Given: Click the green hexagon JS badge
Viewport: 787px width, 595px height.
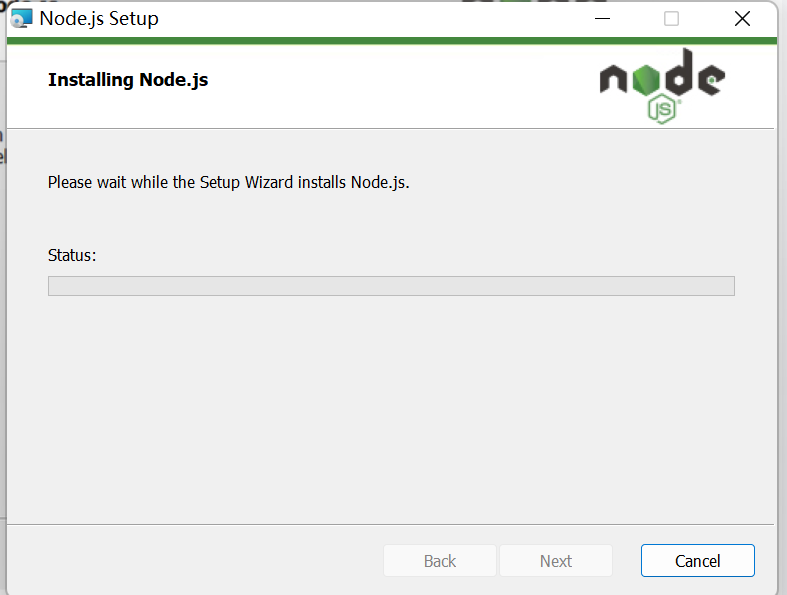Looking at the screenshot, I should (x=661, y=108).
